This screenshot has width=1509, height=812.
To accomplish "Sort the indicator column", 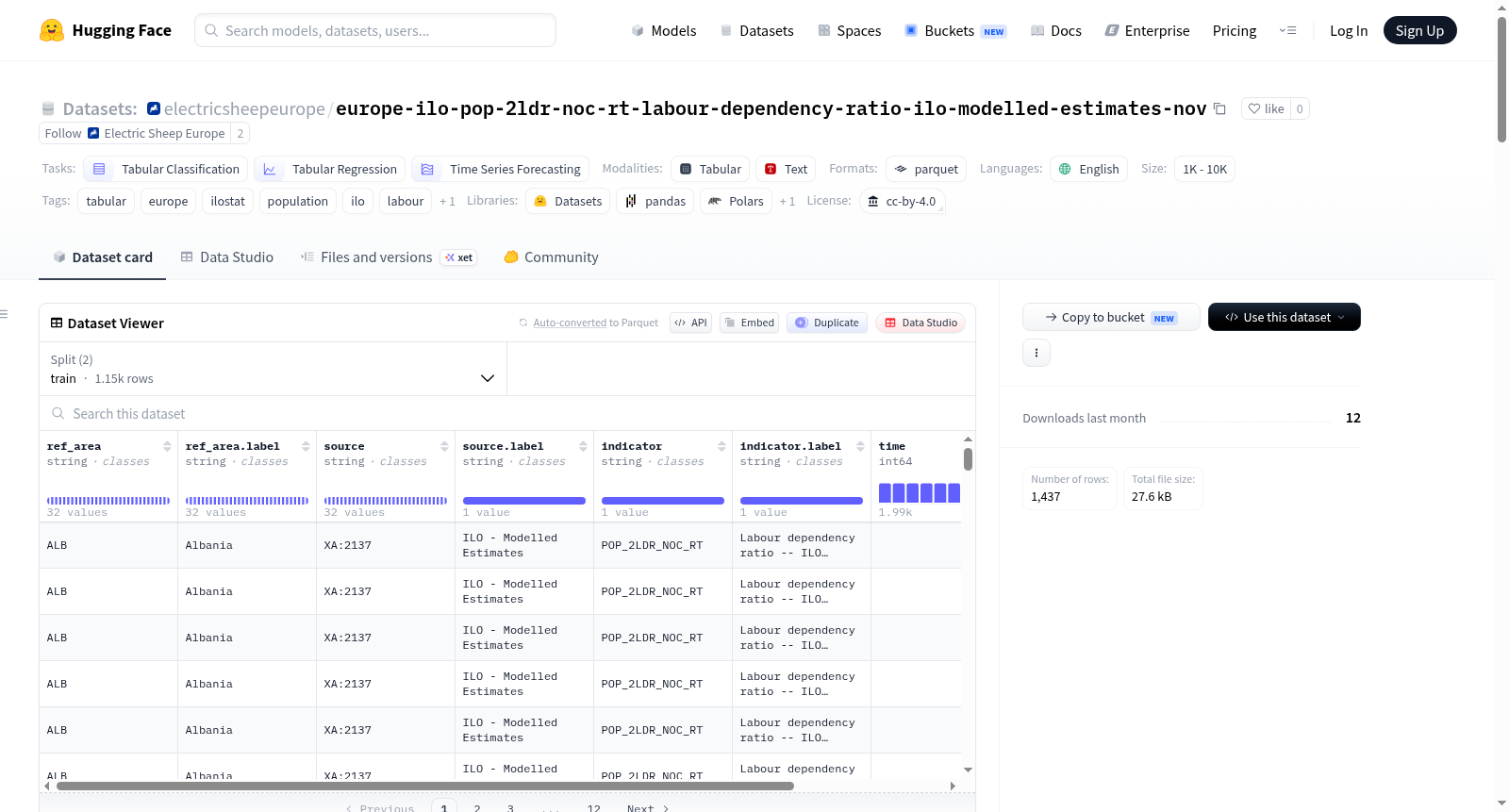I will pos(721,446).
